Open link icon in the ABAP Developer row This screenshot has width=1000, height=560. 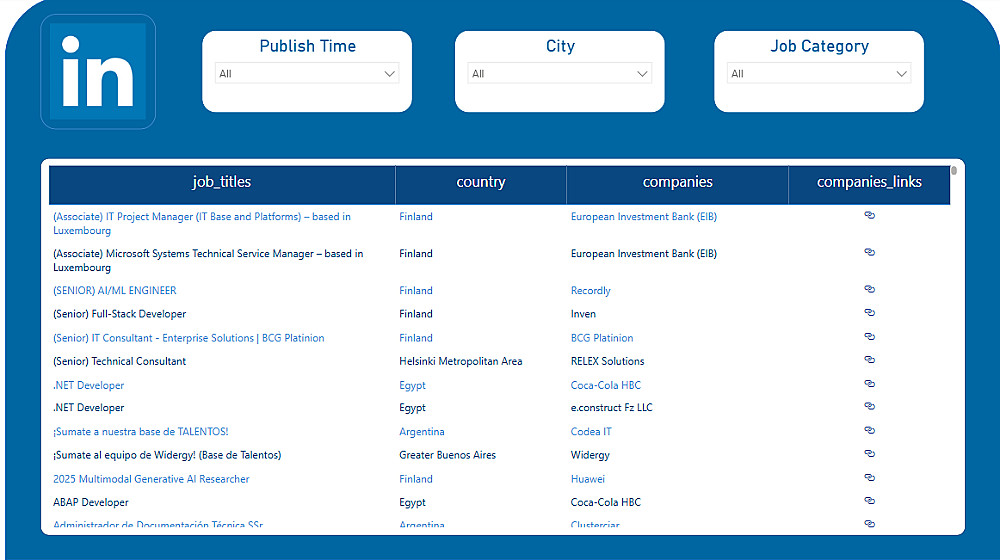tap(869, 501)
